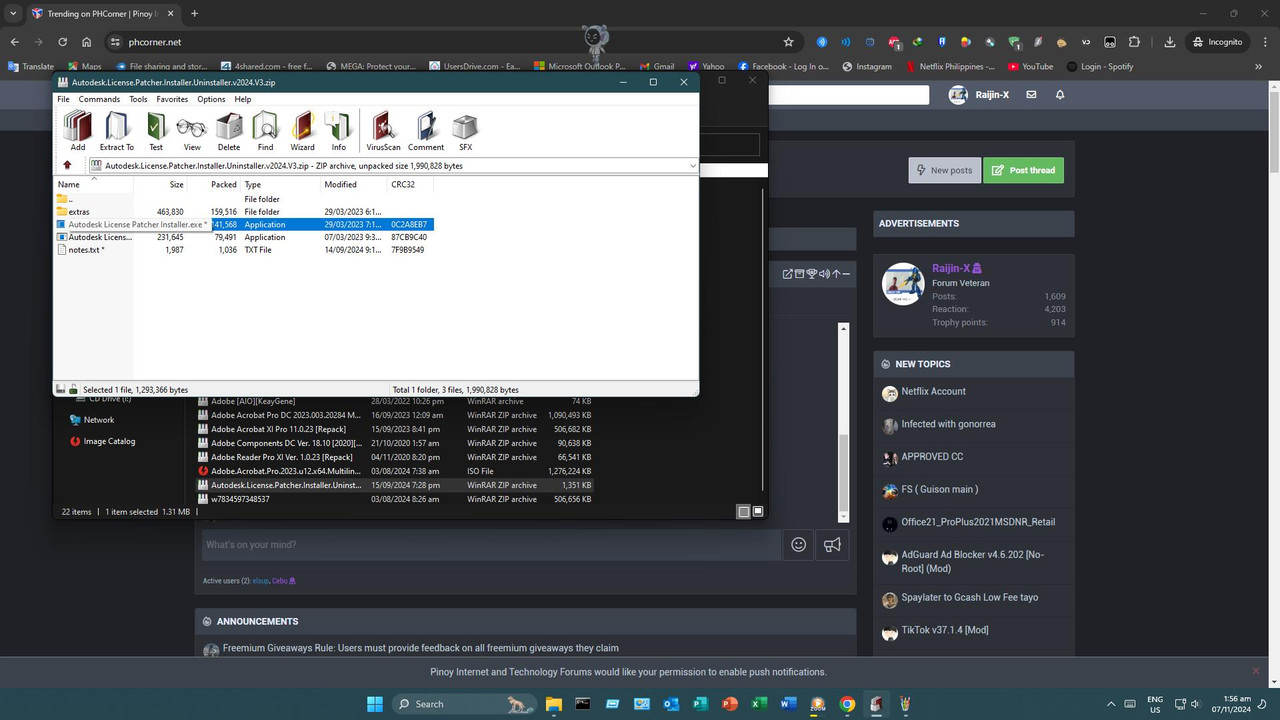Go up one folder with red arrow

[67, 165]
